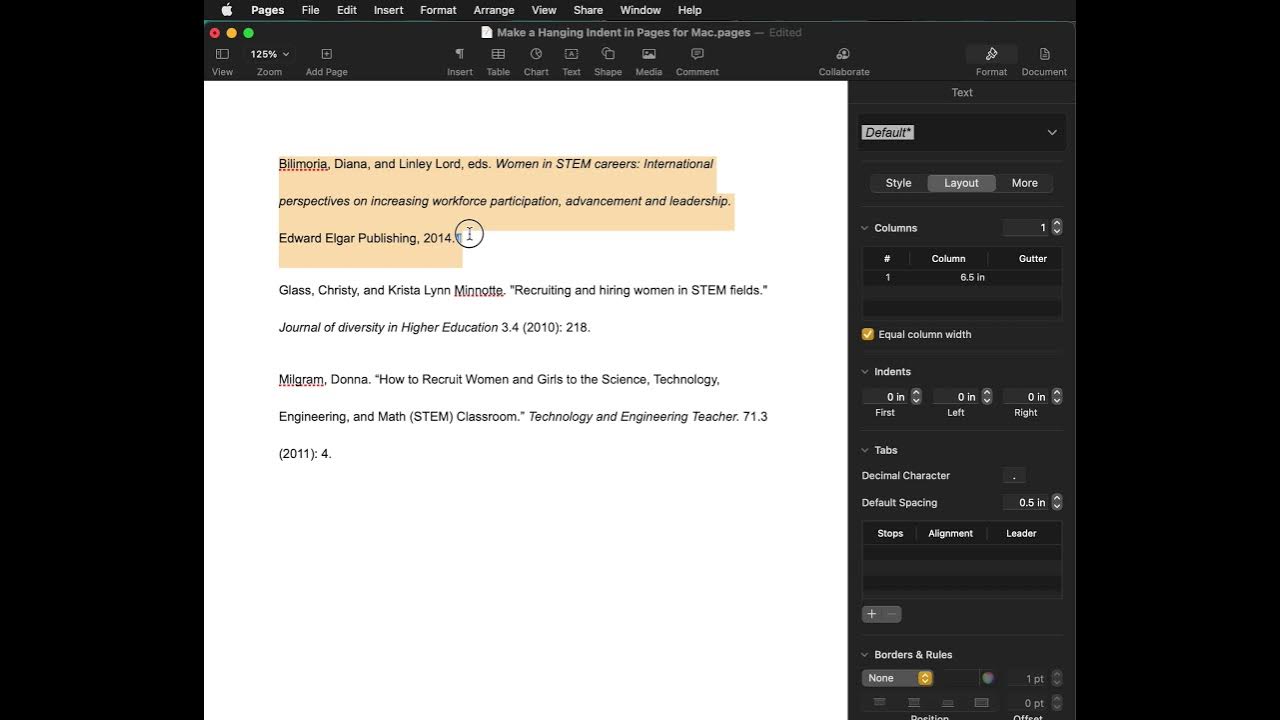Click the Gutter column header

(x=1033, y=258)
